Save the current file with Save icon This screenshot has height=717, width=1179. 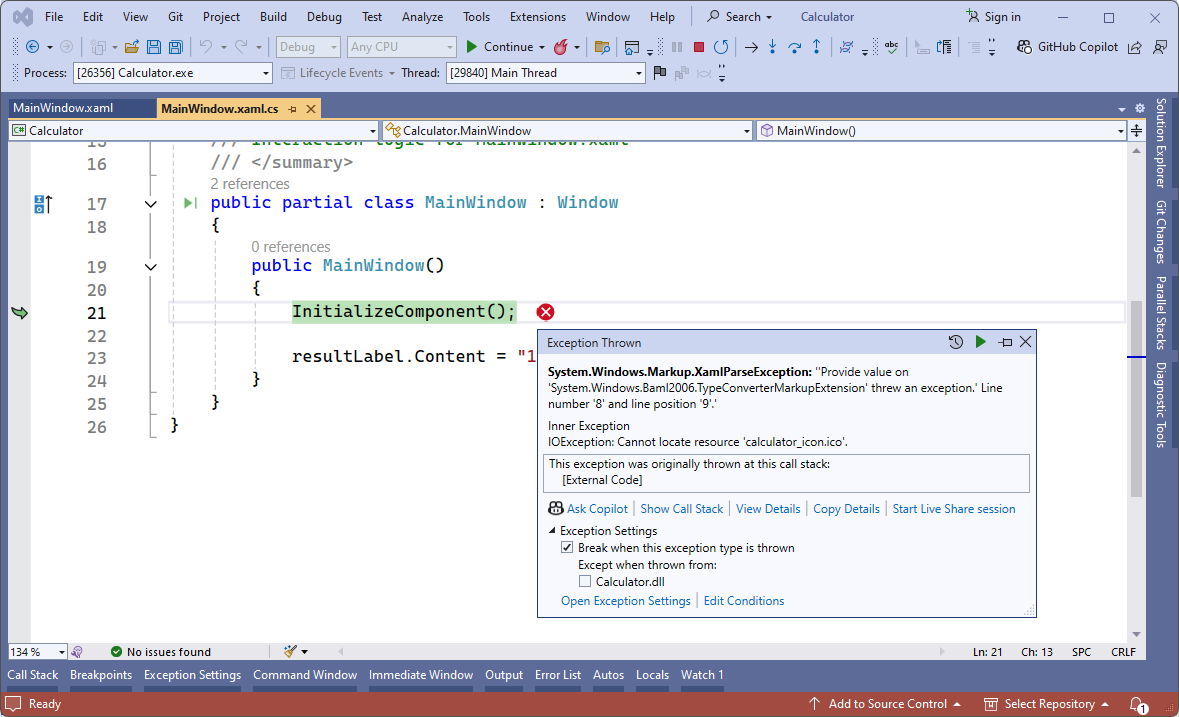153,47
